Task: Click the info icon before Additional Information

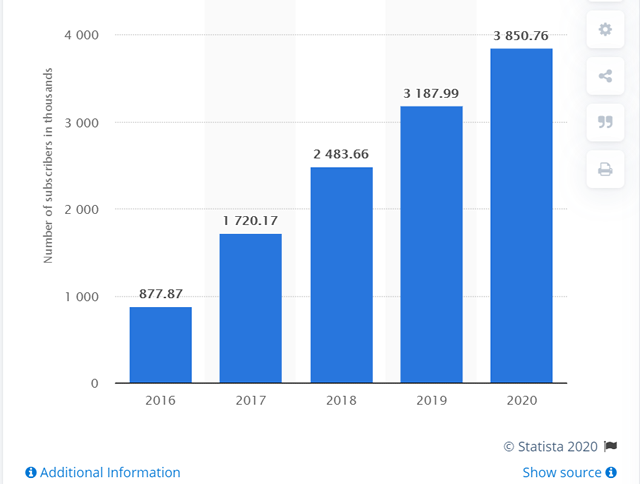Action: pyautogui.click(x=31, y=472)
